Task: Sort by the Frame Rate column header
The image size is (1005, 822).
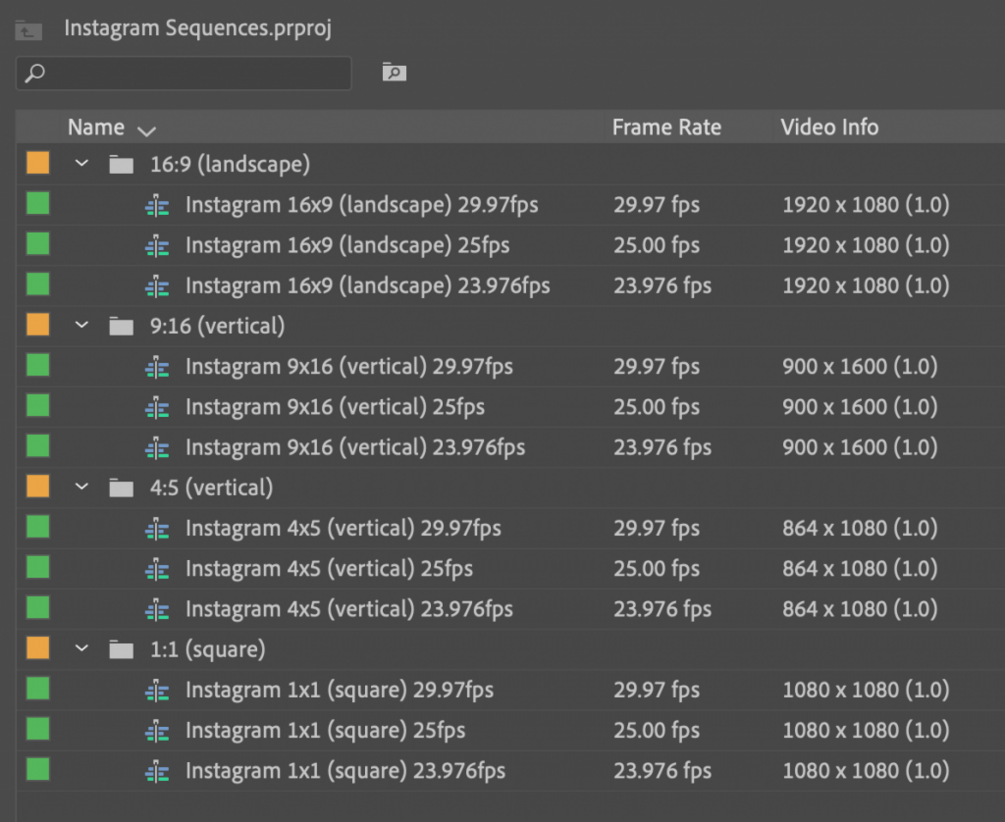Action: [666, 128]
